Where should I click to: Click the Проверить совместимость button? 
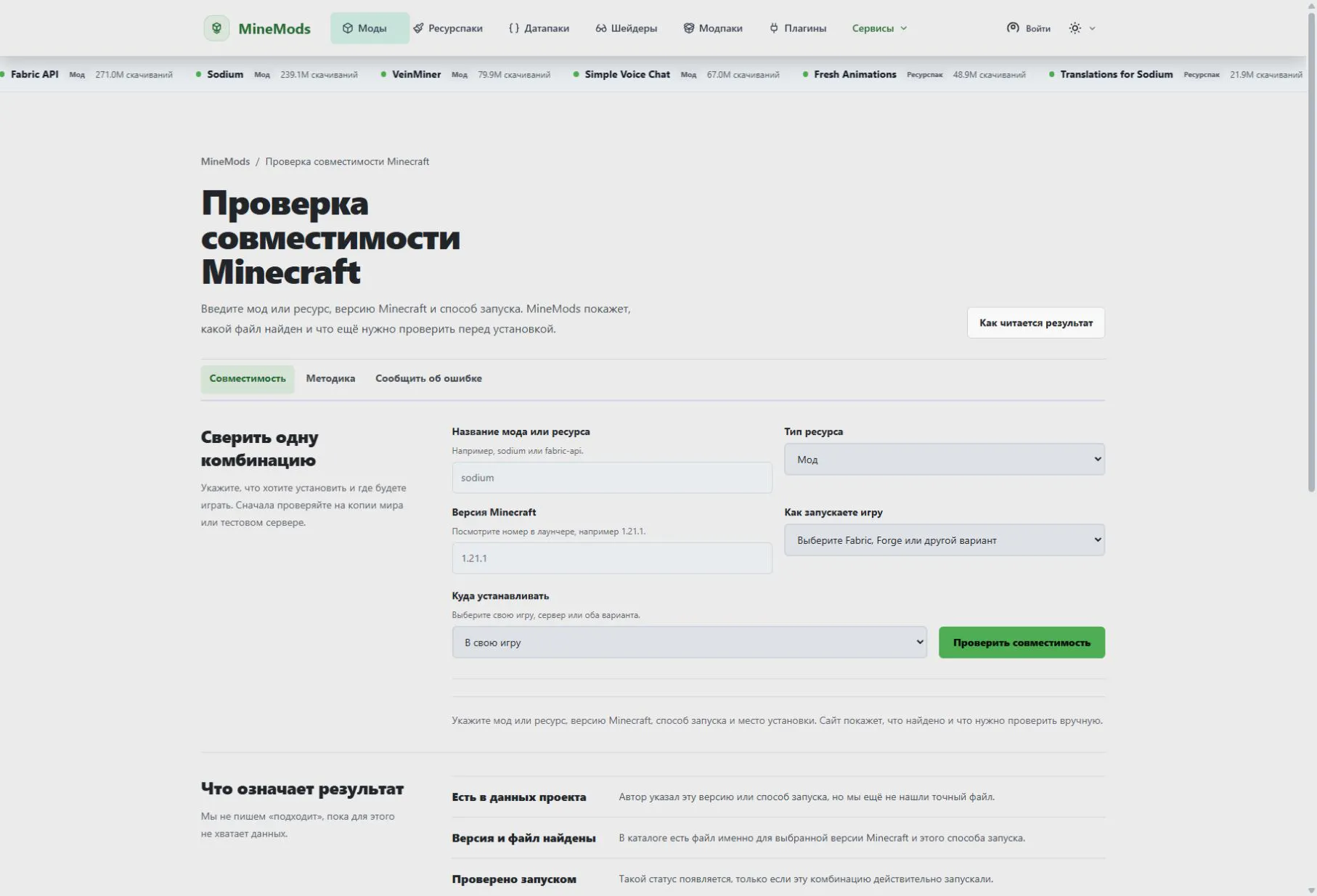tap(1022, 643)
